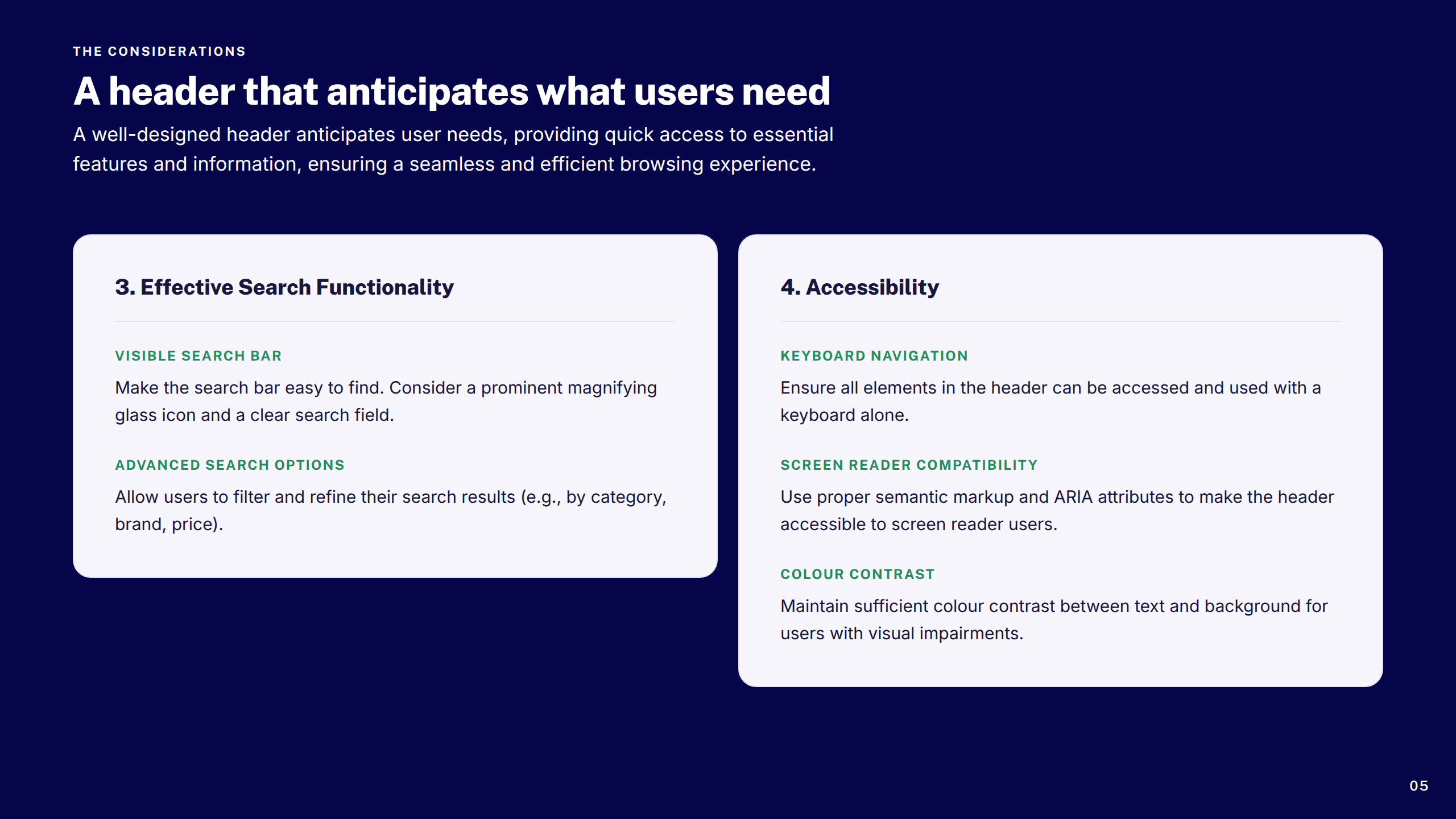This screenshot has height=819, width=1456.
Task: Select the 'COLOUR CONTRAST' subheading
Action: [858, 574]
